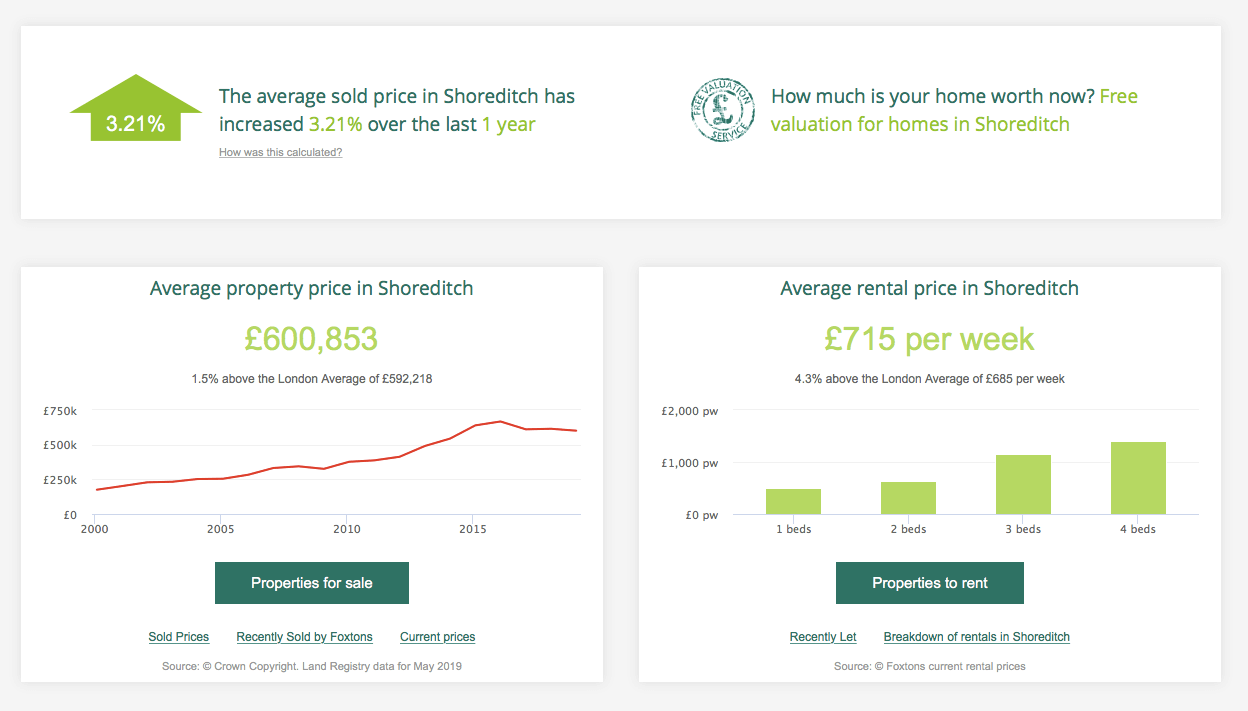Open Breakdown of rentals in Shoreditch
This screenshot has width=1248, height=711.
pos(976,637)
